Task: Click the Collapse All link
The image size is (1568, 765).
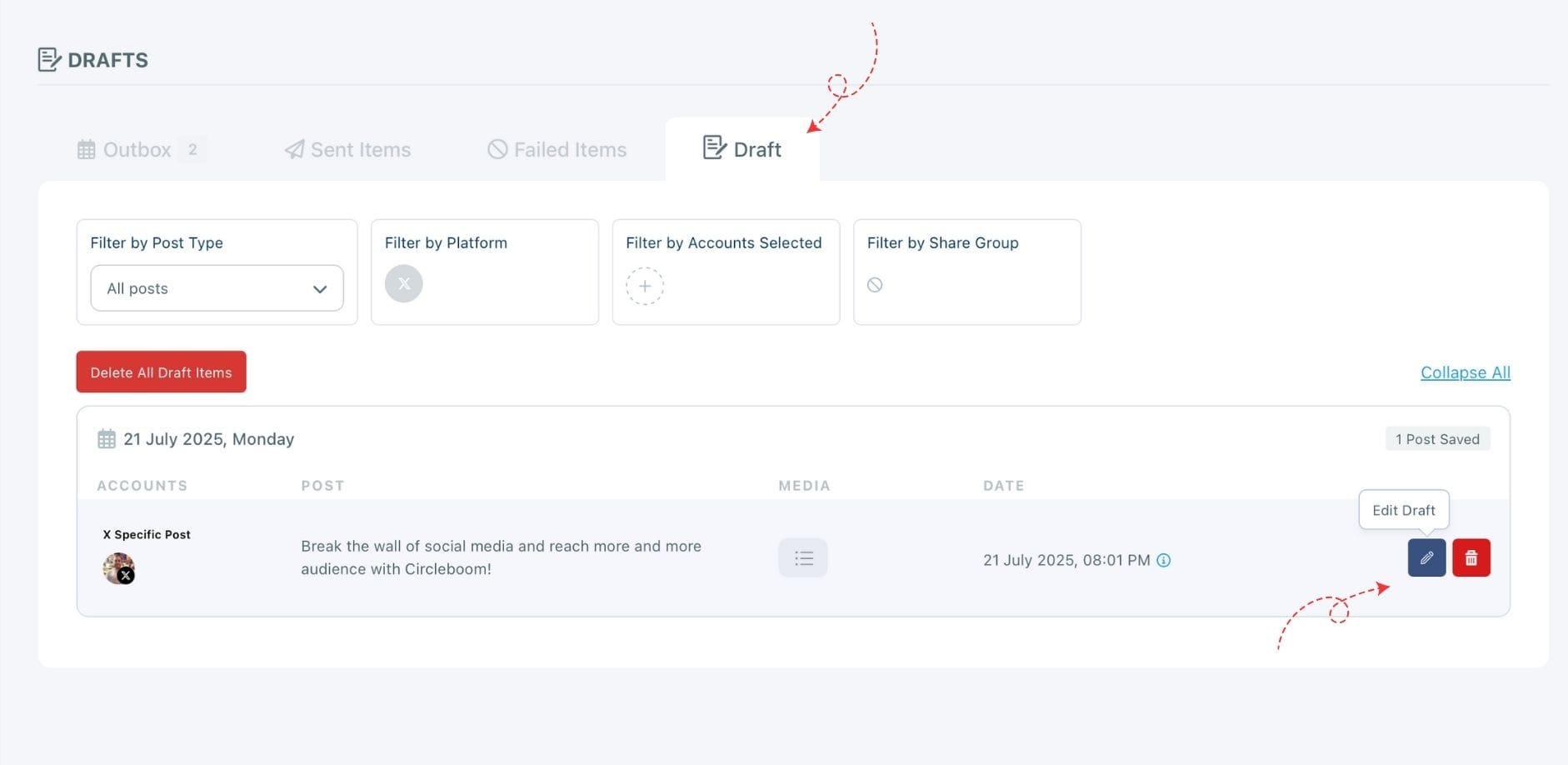Action: coord(1465,372)
